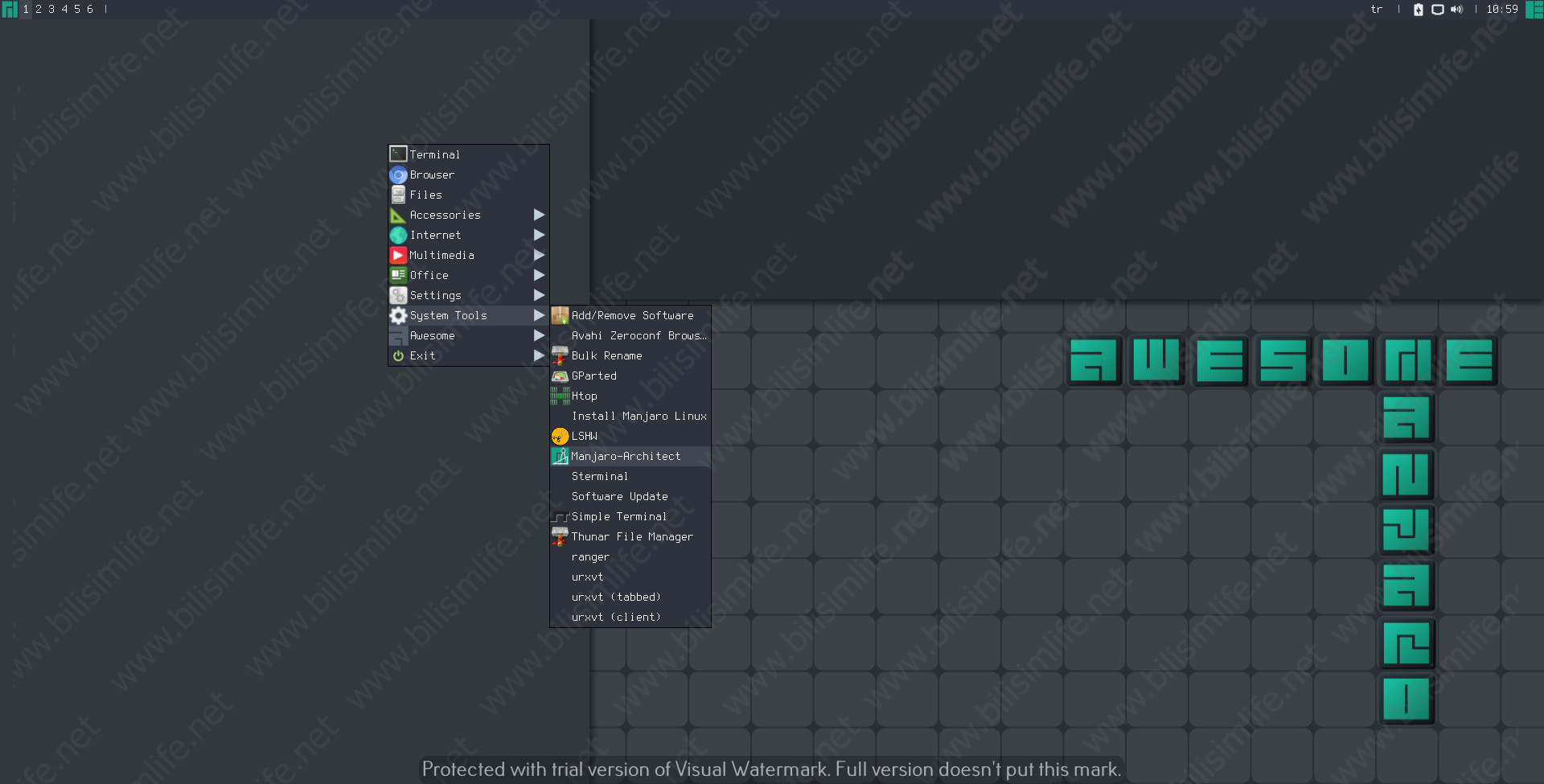The width and height of the screenshot is (1544, 784).
Task: Open the volume speaker tray icon
Action: pos(1456,10)
